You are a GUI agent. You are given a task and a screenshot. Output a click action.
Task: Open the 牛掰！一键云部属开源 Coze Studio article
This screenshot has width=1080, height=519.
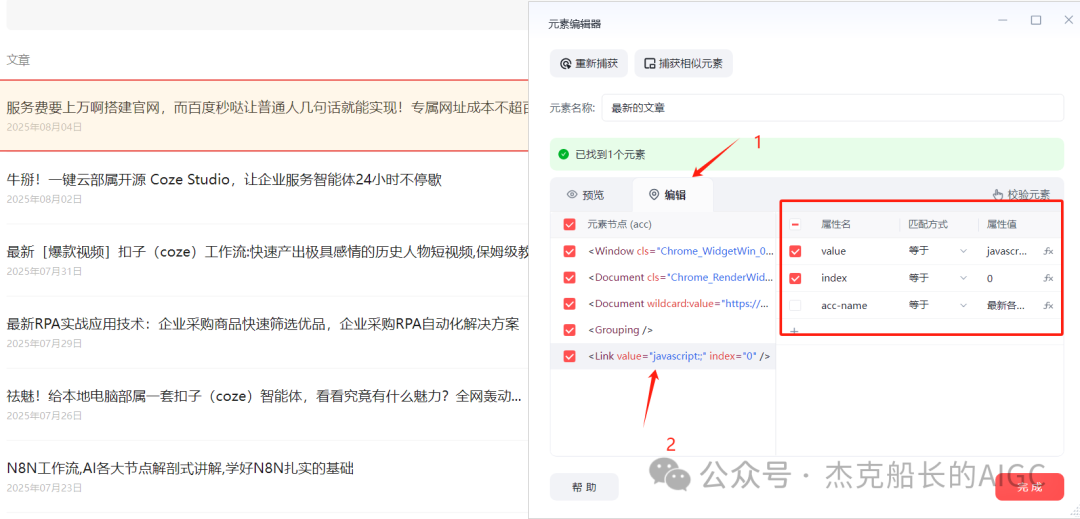click(x=224, y=180)
